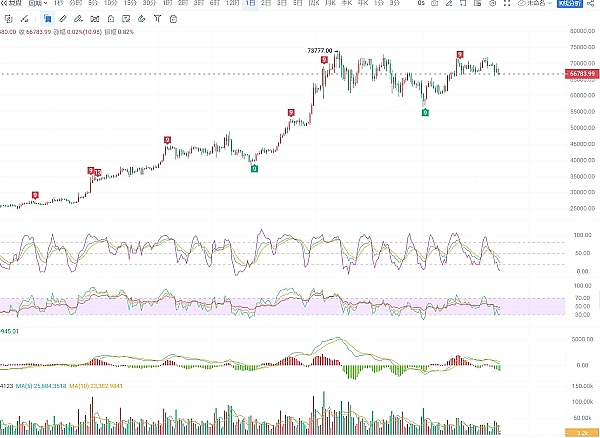This screenshot has height=438, width=600.
Task: Click the share icon at top right
Action: [590, 3]
